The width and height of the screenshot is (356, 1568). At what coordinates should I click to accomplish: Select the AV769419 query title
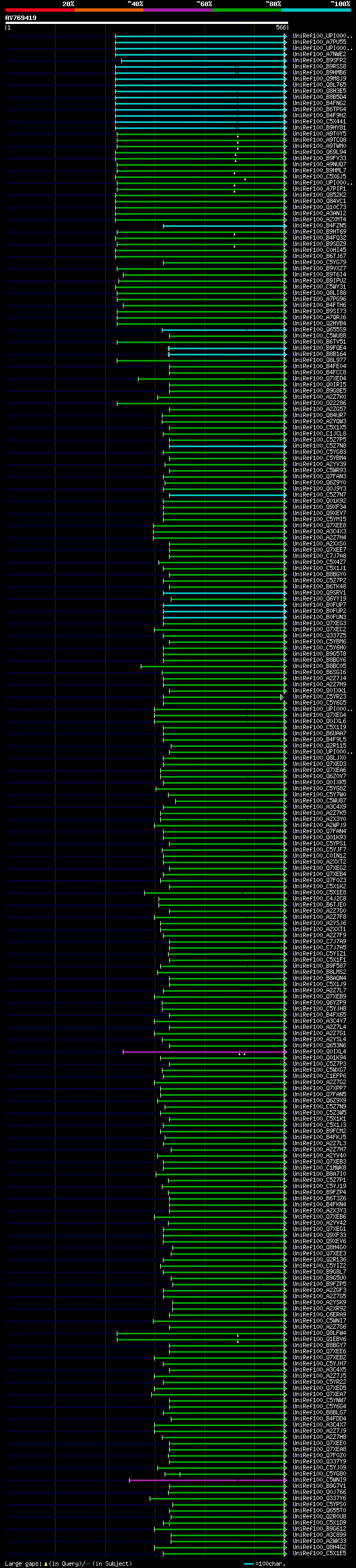point(21,18)
